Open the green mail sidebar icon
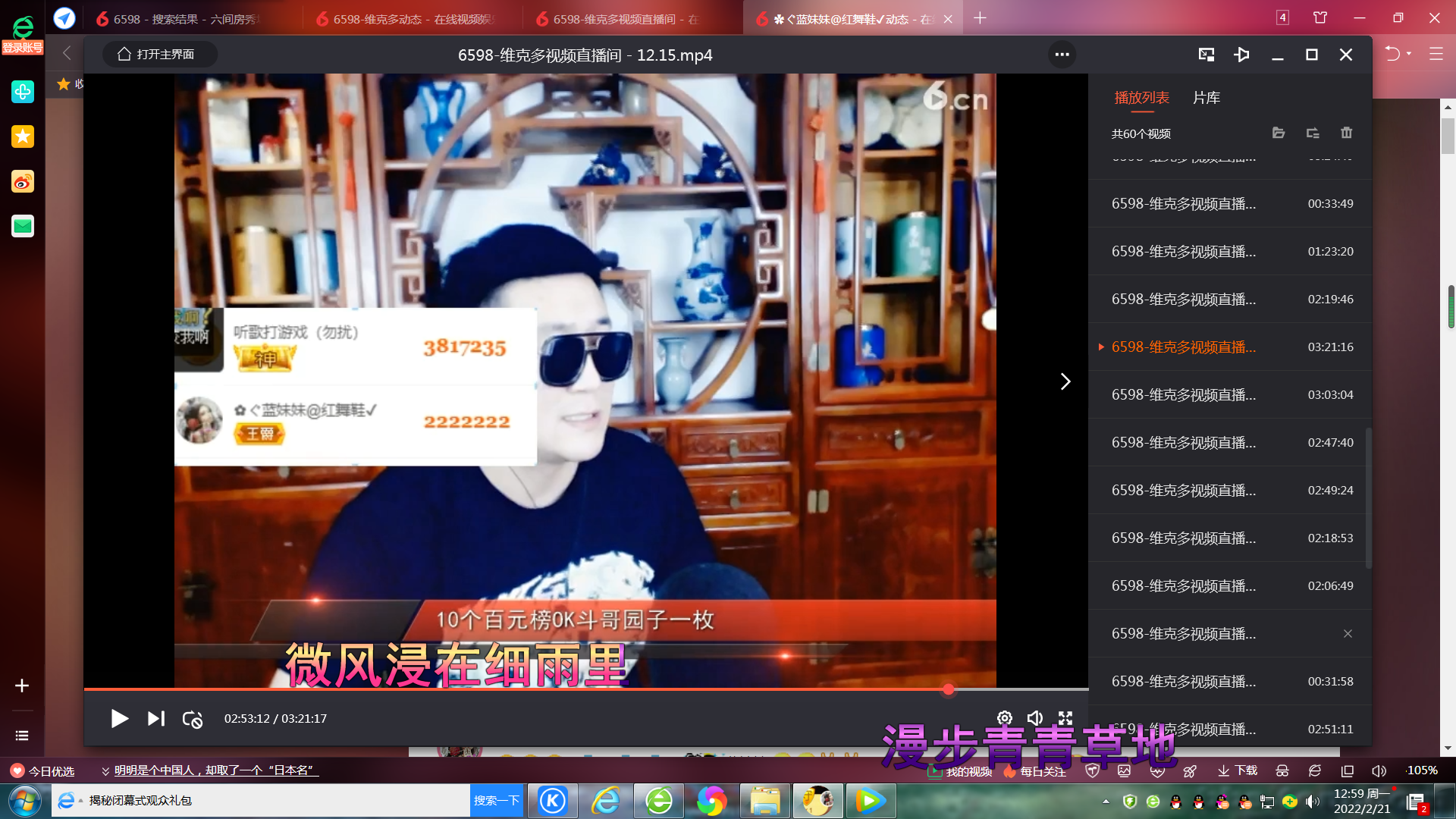The width and height of the screenshot is (1456, 819). point(23,226)
